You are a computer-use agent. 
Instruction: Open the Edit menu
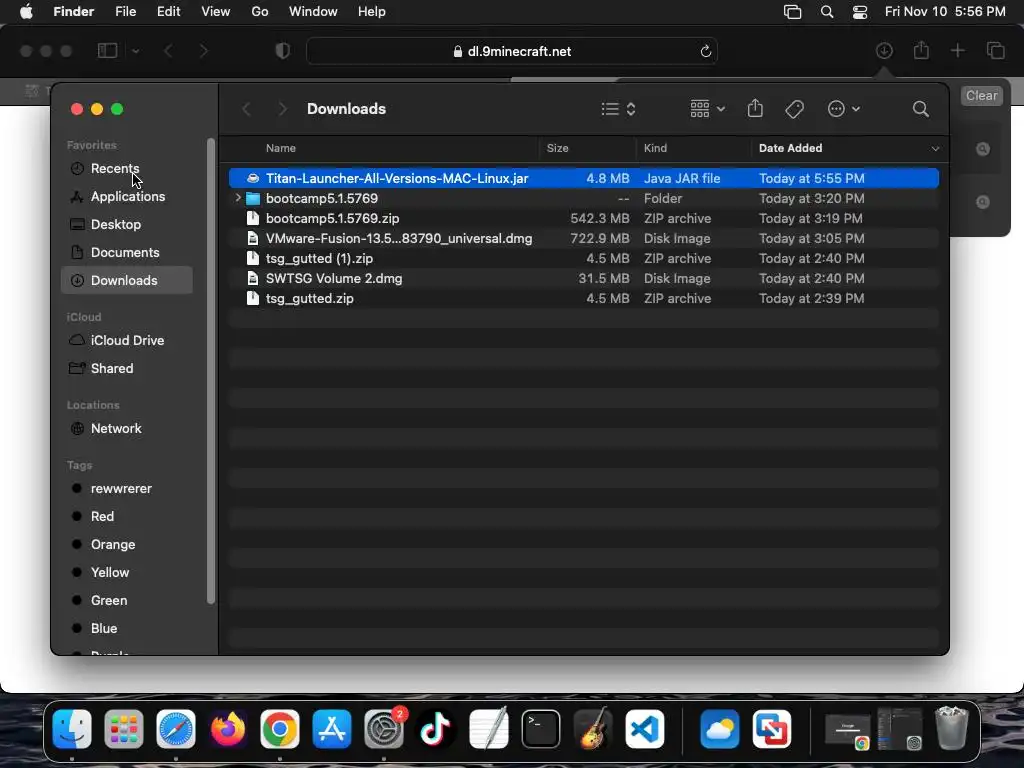[x=168, y=12]
